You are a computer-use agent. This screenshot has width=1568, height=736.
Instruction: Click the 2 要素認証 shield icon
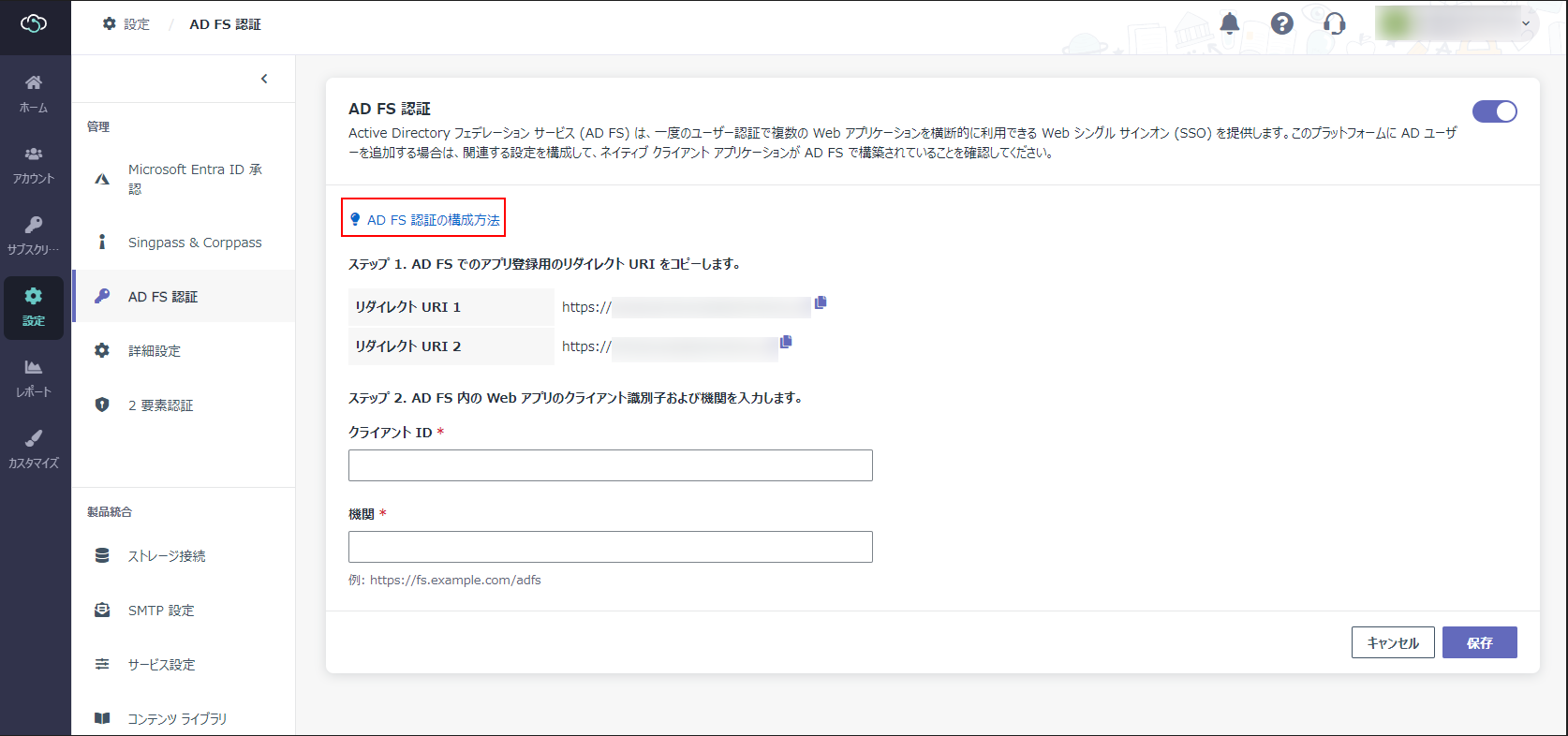[102, 405]
